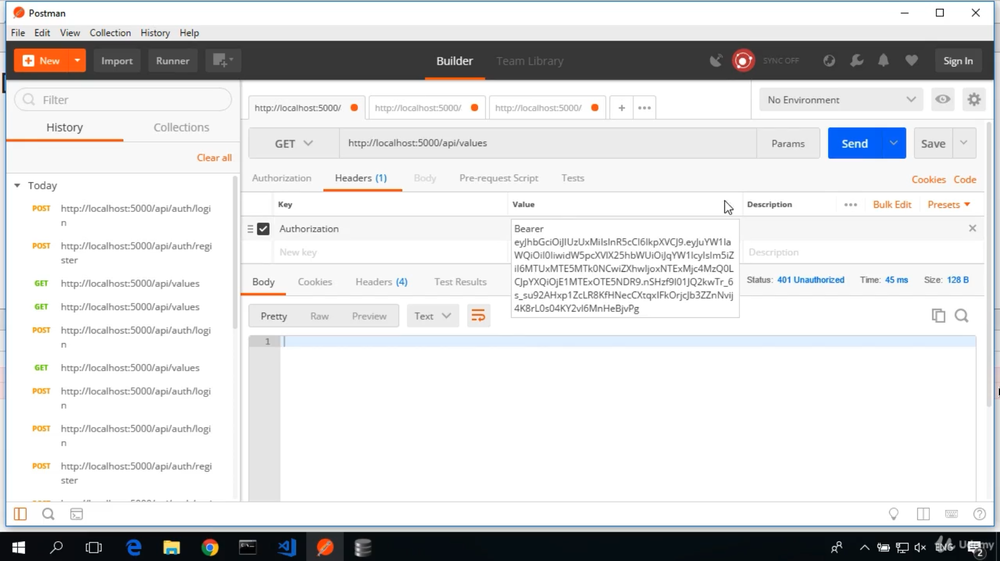
Task: Open the new window icon button
Action: (x=223, y=61)
